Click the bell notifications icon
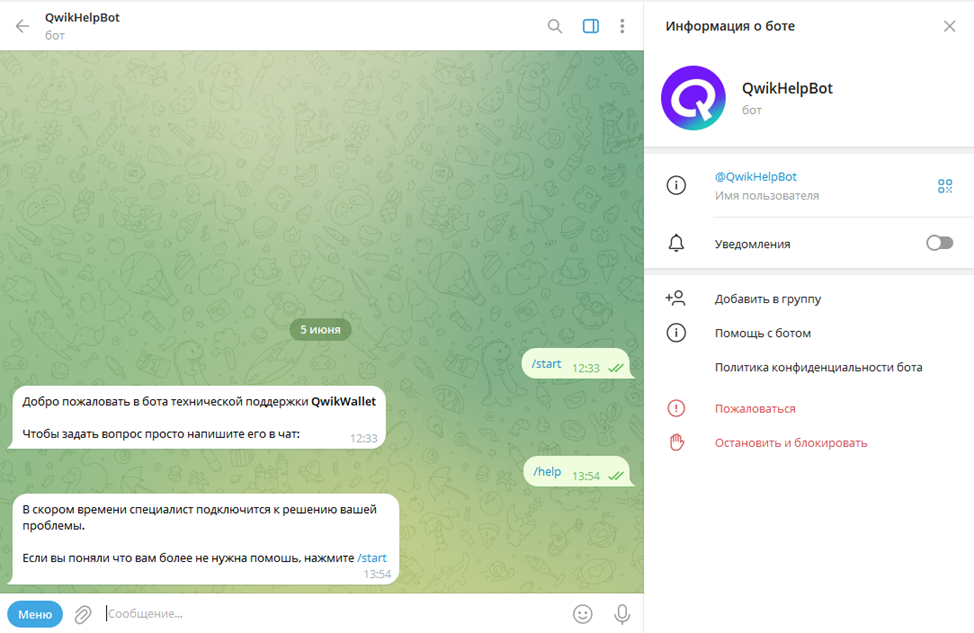 [676, 243]
